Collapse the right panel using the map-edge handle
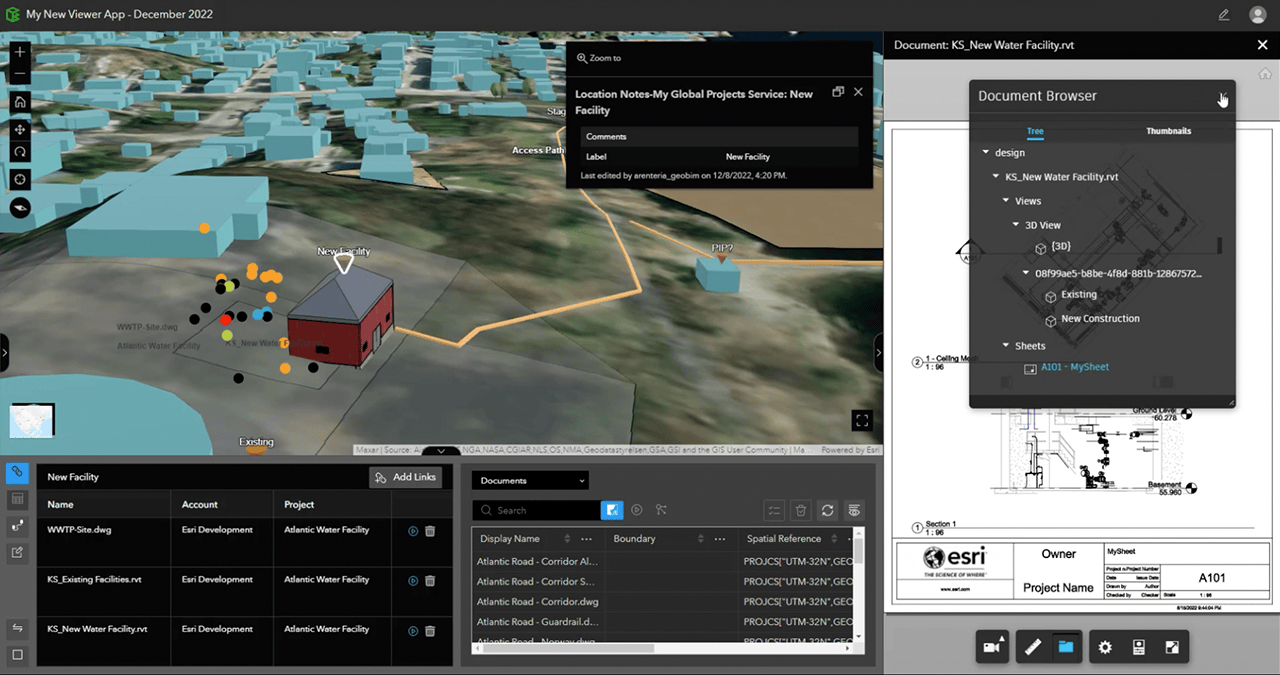The height and width of the screenshot is (675, 1280). coord(878,353)
